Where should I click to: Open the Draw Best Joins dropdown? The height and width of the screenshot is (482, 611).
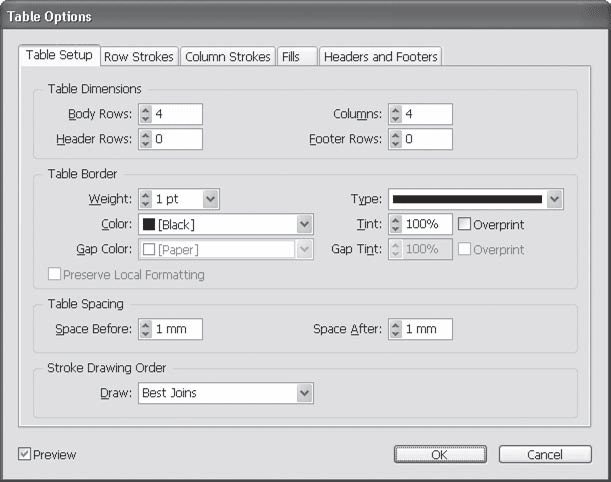click(x=305, y=394)
